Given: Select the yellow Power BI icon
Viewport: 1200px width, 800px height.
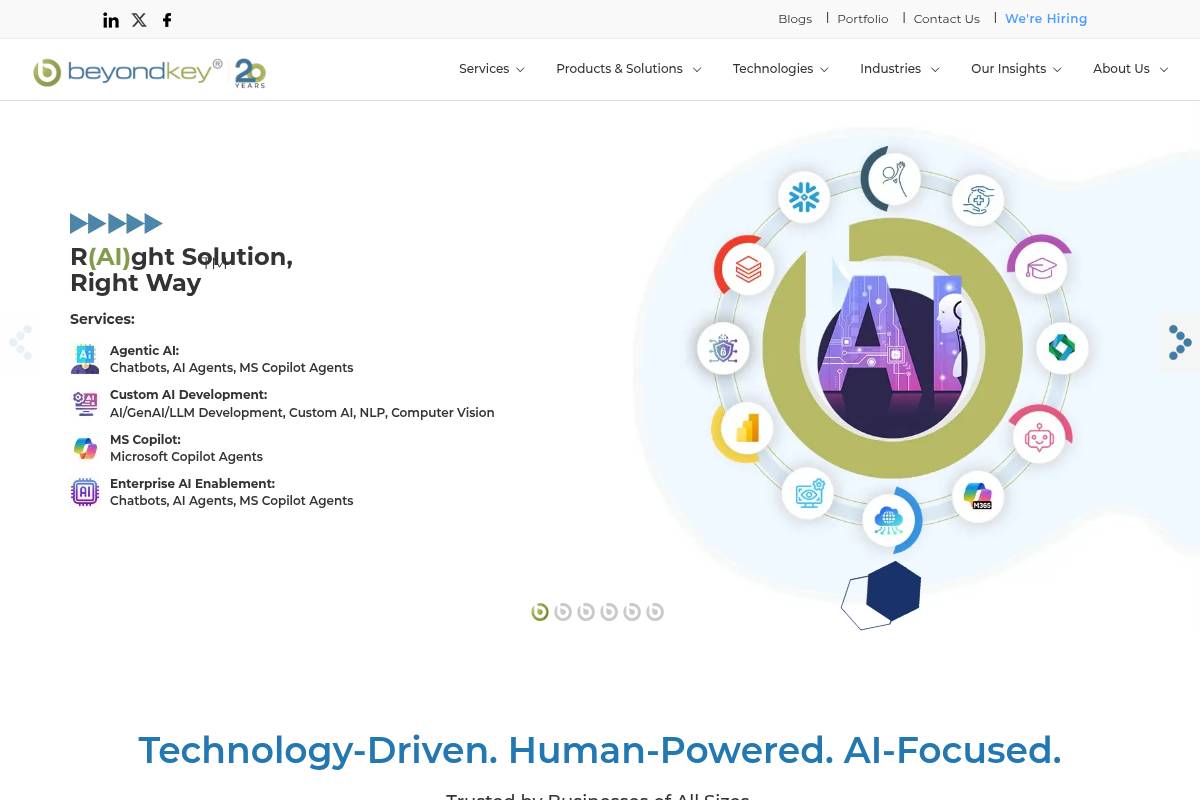Looking at the screenshot, I should coord(747,428).
